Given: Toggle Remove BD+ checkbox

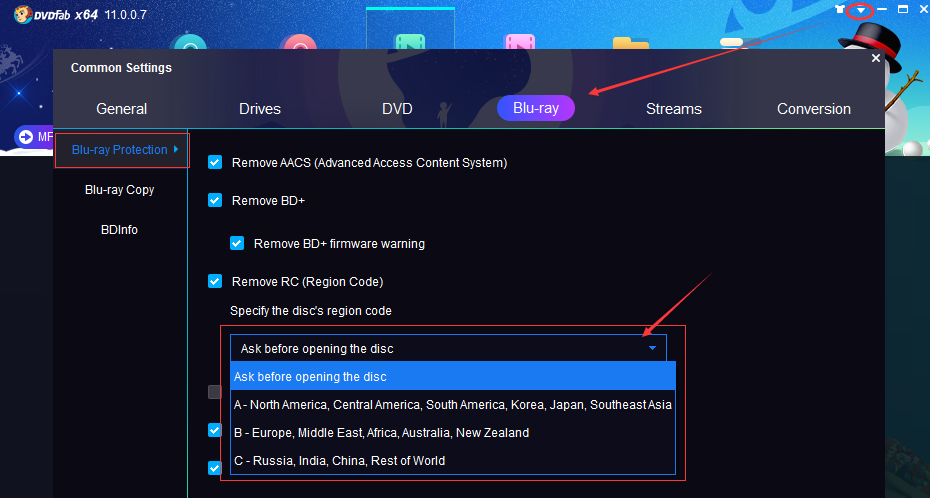Looking at the screenshot, I should [x=215, y=200].
